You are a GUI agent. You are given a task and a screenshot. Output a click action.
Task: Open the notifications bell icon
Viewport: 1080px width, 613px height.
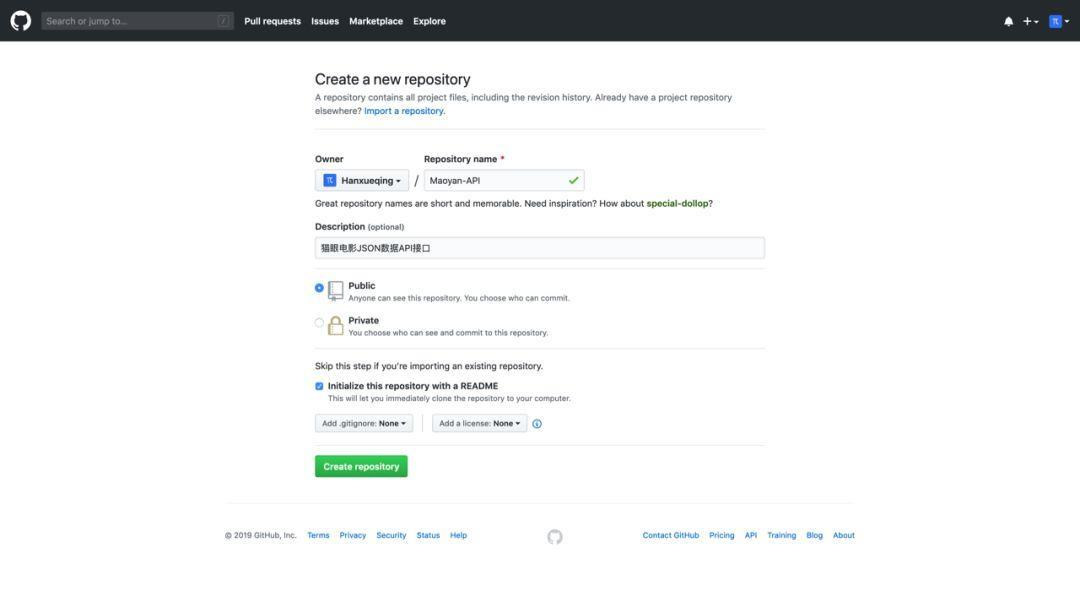[1008, 21]
